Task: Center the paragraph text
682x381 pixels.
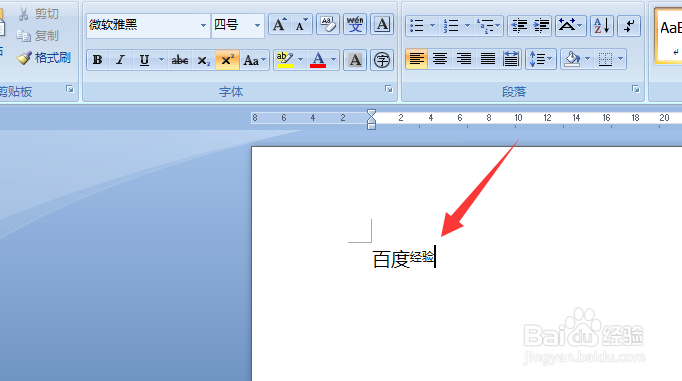Action: click(440, 59)
